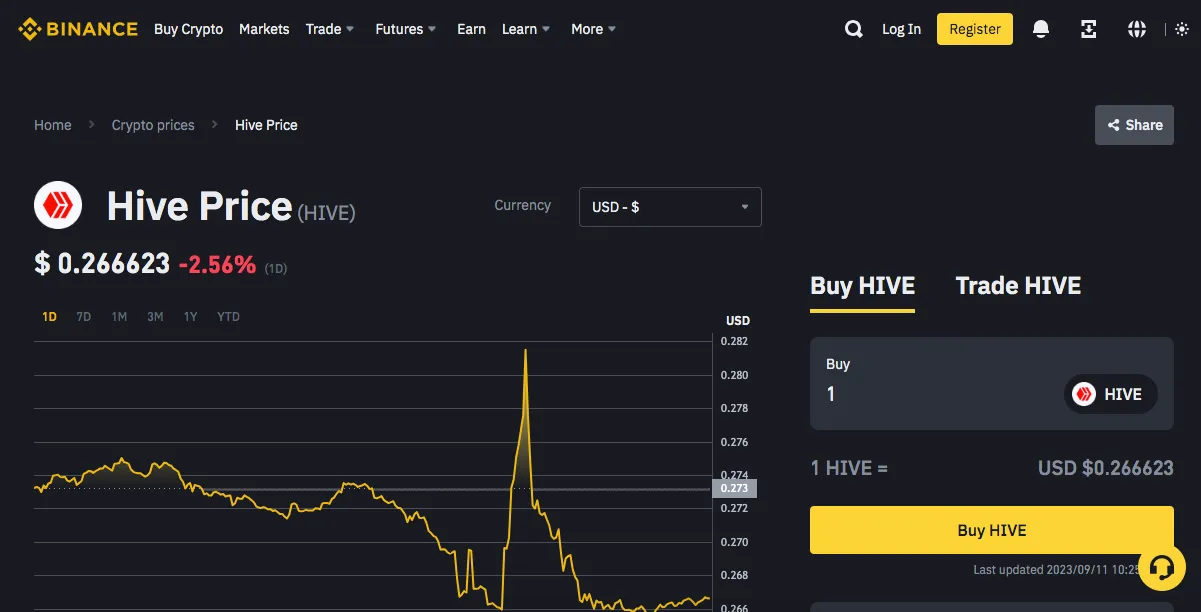Click the -2.56% change value
Viewport: 1201px width, 612px height.
tap(217, 265)
